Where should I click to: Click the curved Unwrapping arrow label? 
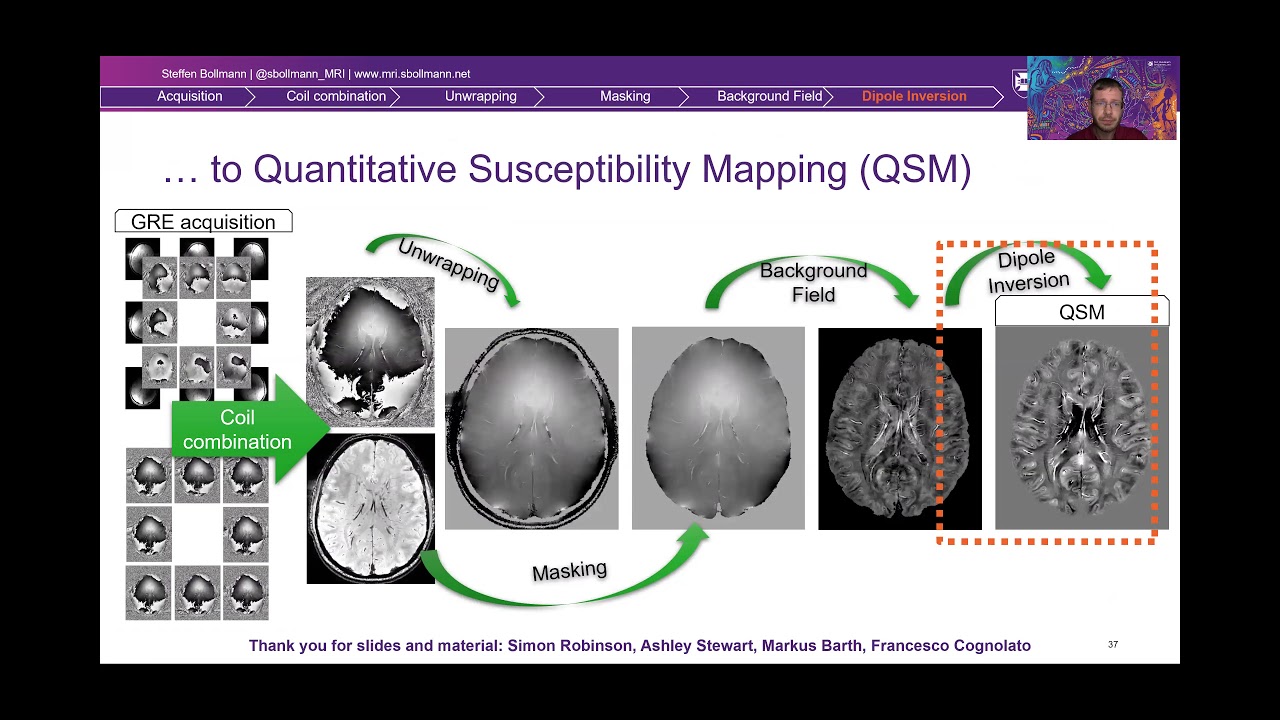point(448,264)
